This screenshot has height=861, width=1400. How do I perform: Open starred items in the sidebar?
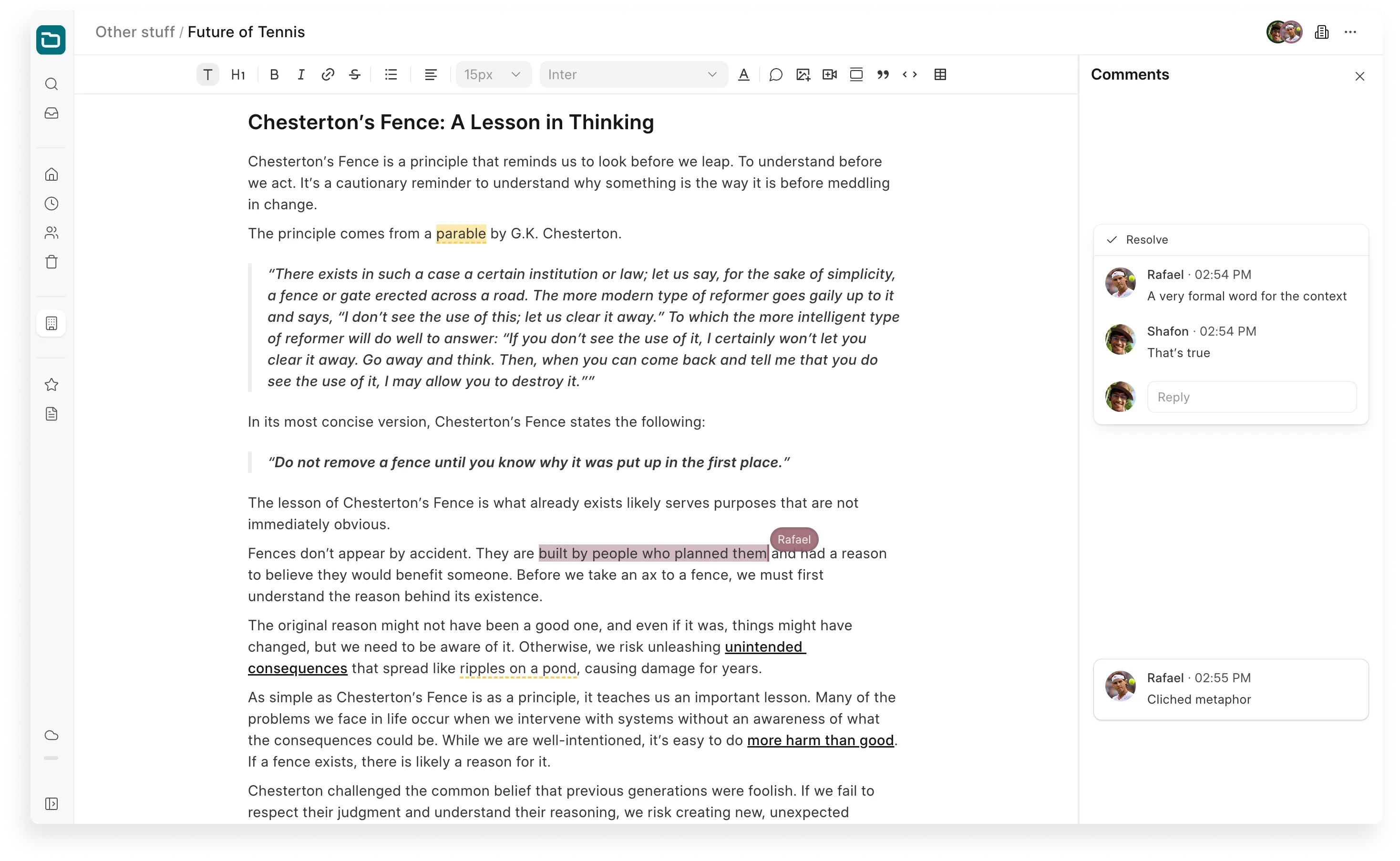point(51,384)
